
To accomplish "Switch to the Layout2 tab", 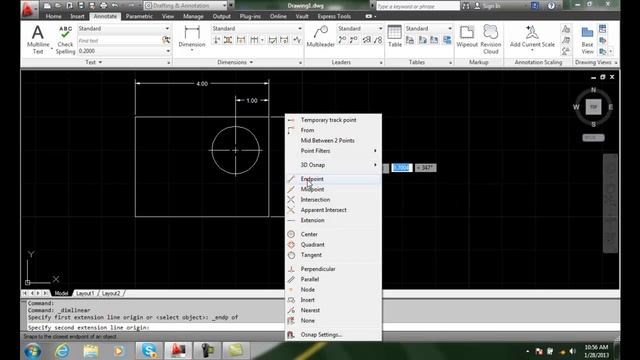I will pyautogui.click(x=111, y=293).
